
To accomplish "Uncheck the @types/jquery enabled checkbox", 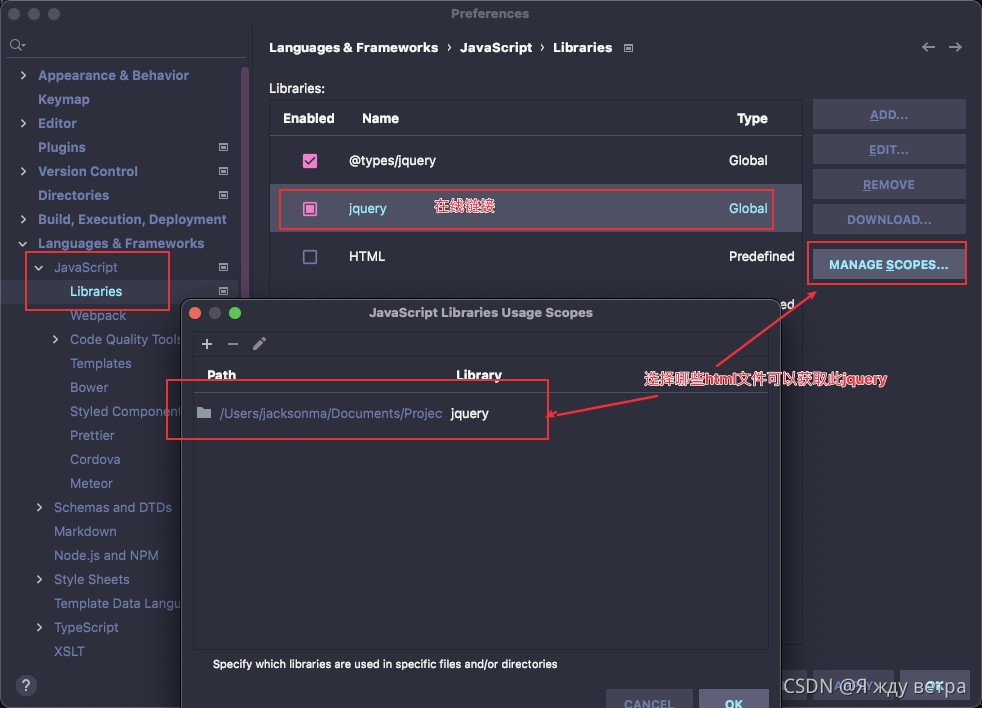I will 310,161.
